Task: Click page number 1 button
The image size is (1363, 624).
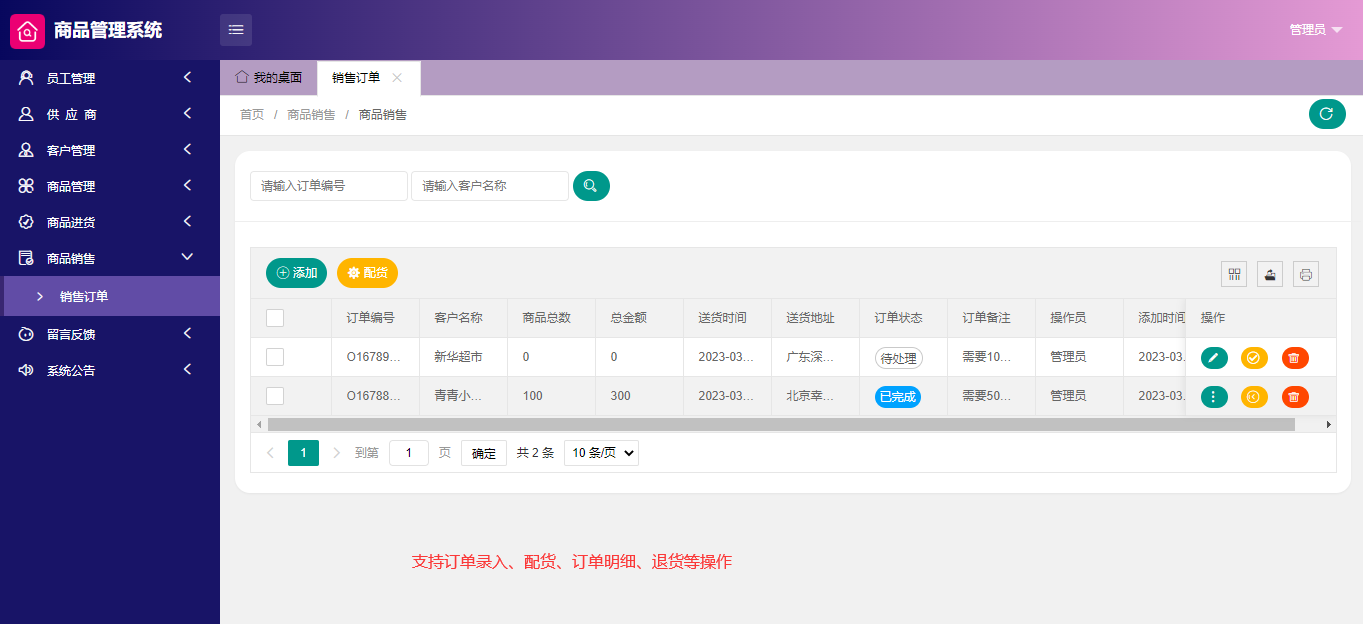Action: pos(303,453)
